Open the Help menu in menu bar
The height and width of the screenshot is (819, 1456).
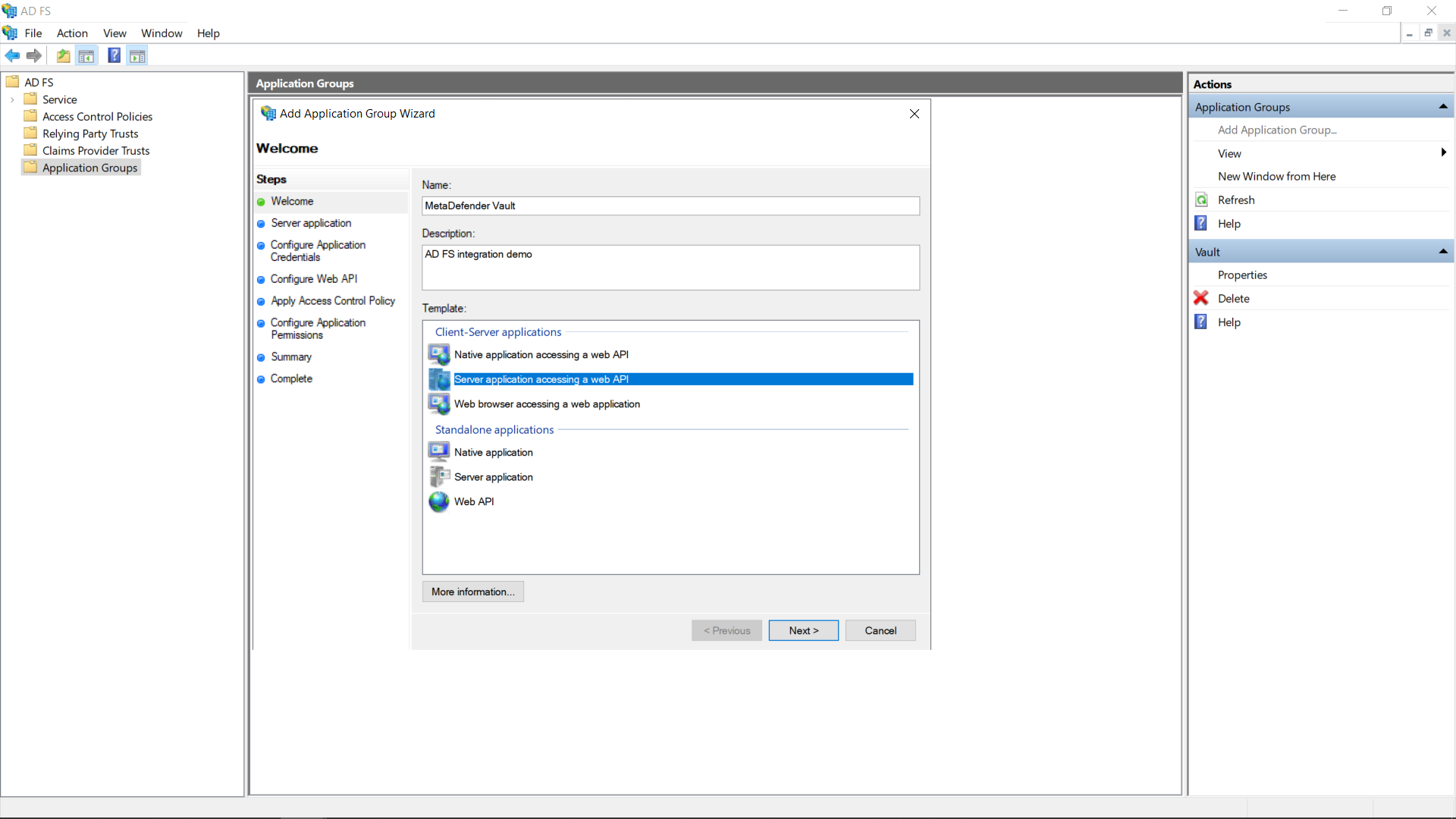pyautogui.click(x=208, y=33)
